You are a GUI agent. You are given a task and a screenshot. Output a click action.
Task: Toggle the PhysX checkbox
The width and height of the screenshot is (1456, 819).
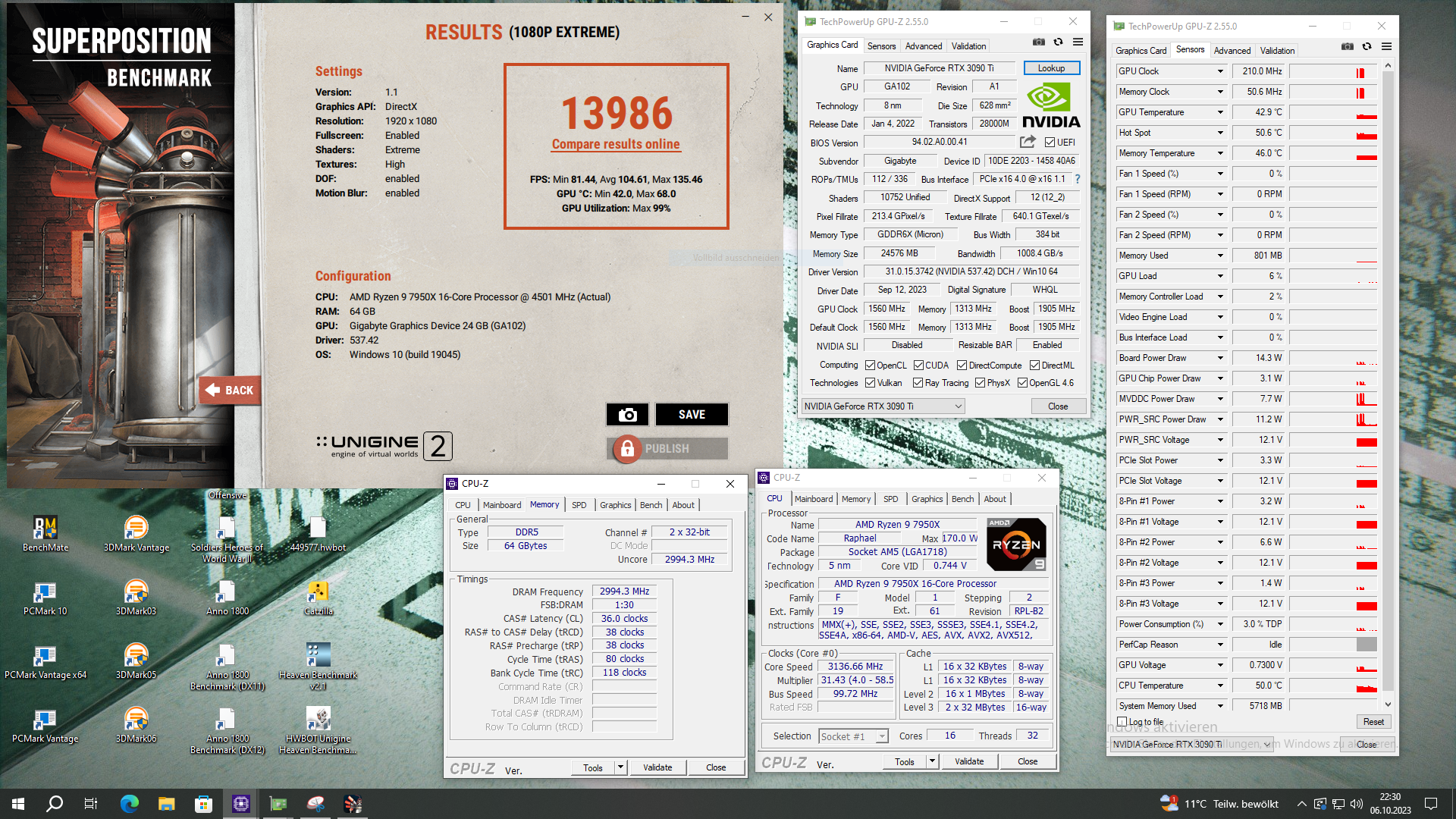pos(981,383)
